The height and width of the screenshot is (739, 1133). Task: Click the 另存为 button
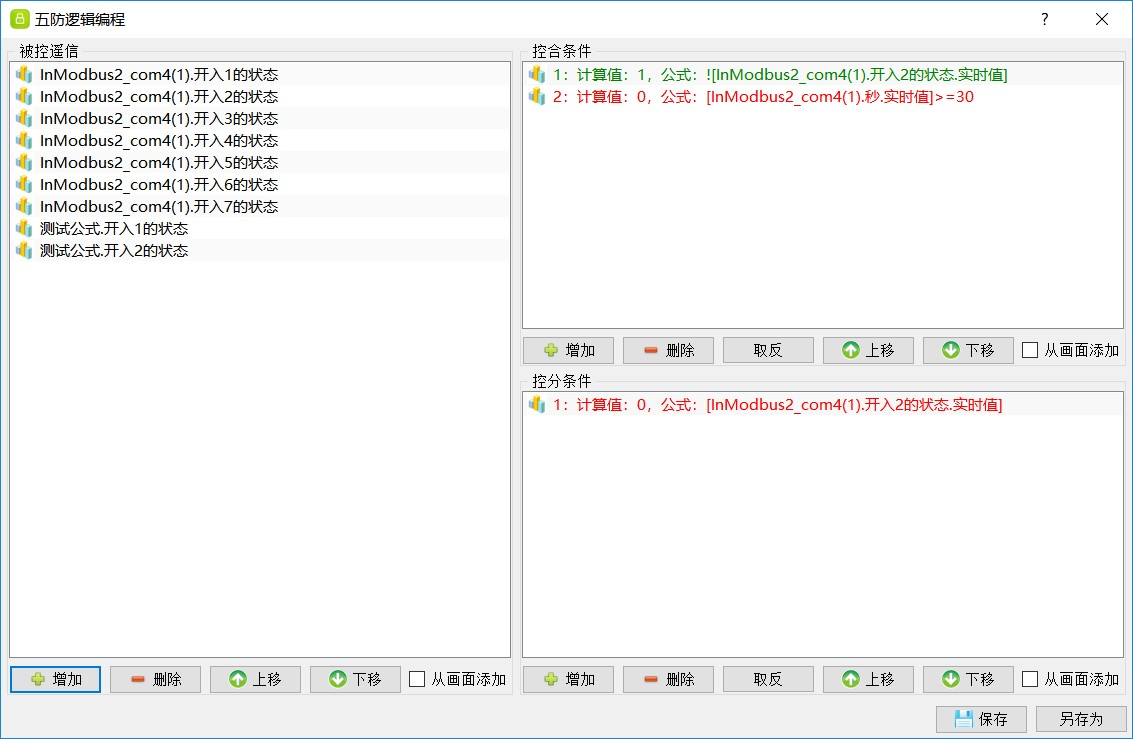point(1080,719)
